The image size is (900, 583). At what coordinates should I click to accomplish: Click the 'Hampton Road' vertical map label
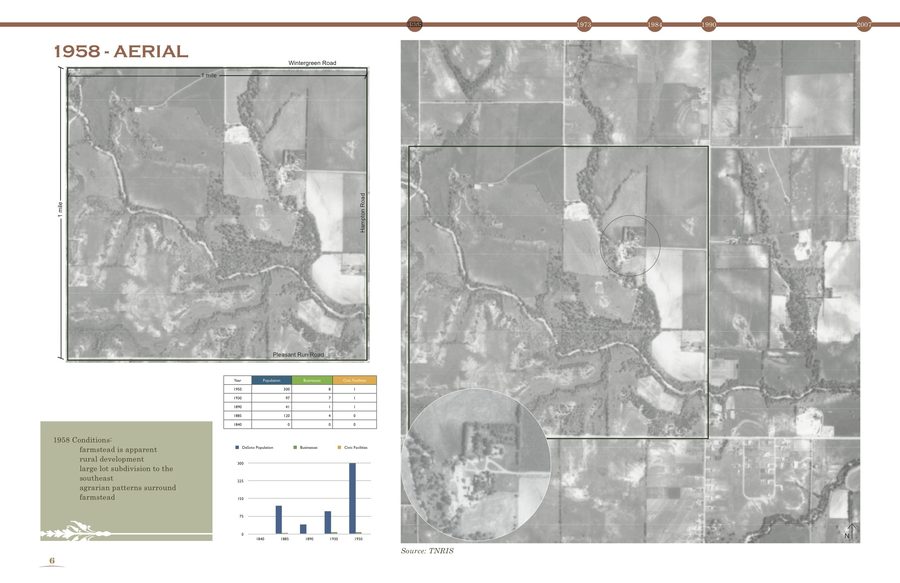point(362,212)
